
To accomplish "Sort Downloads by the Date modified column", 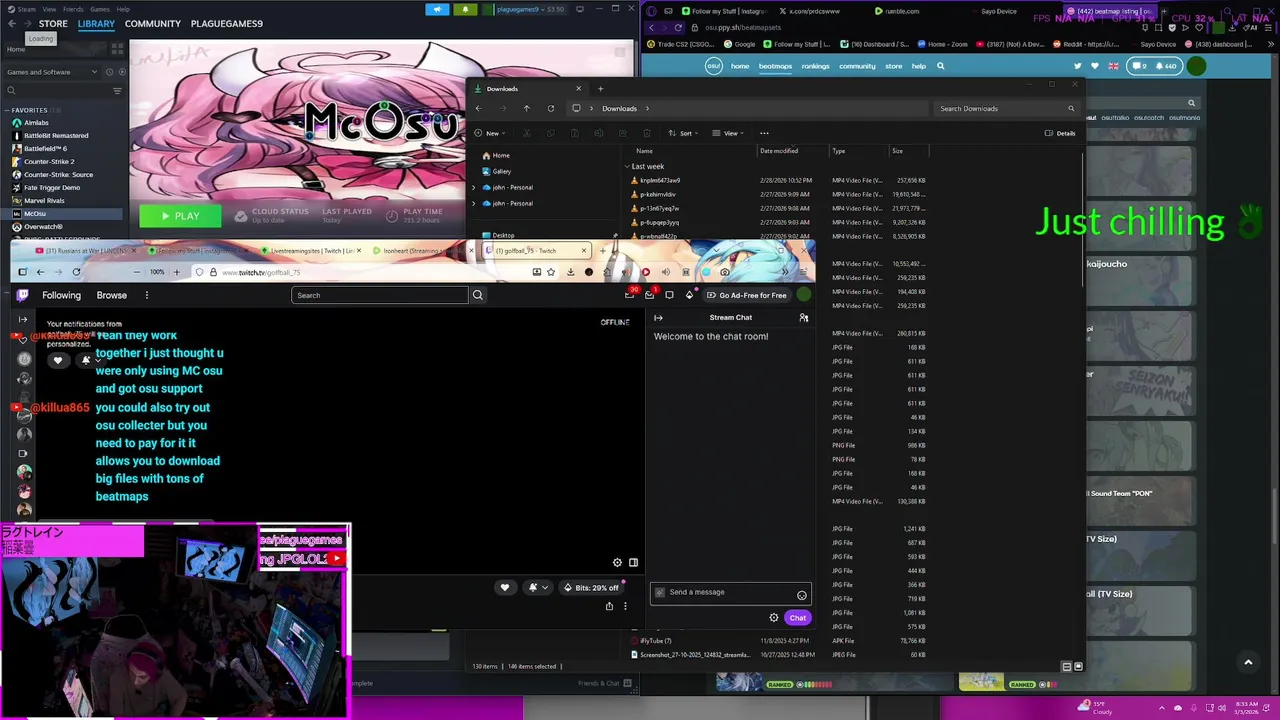I will (x=779, y=151).
